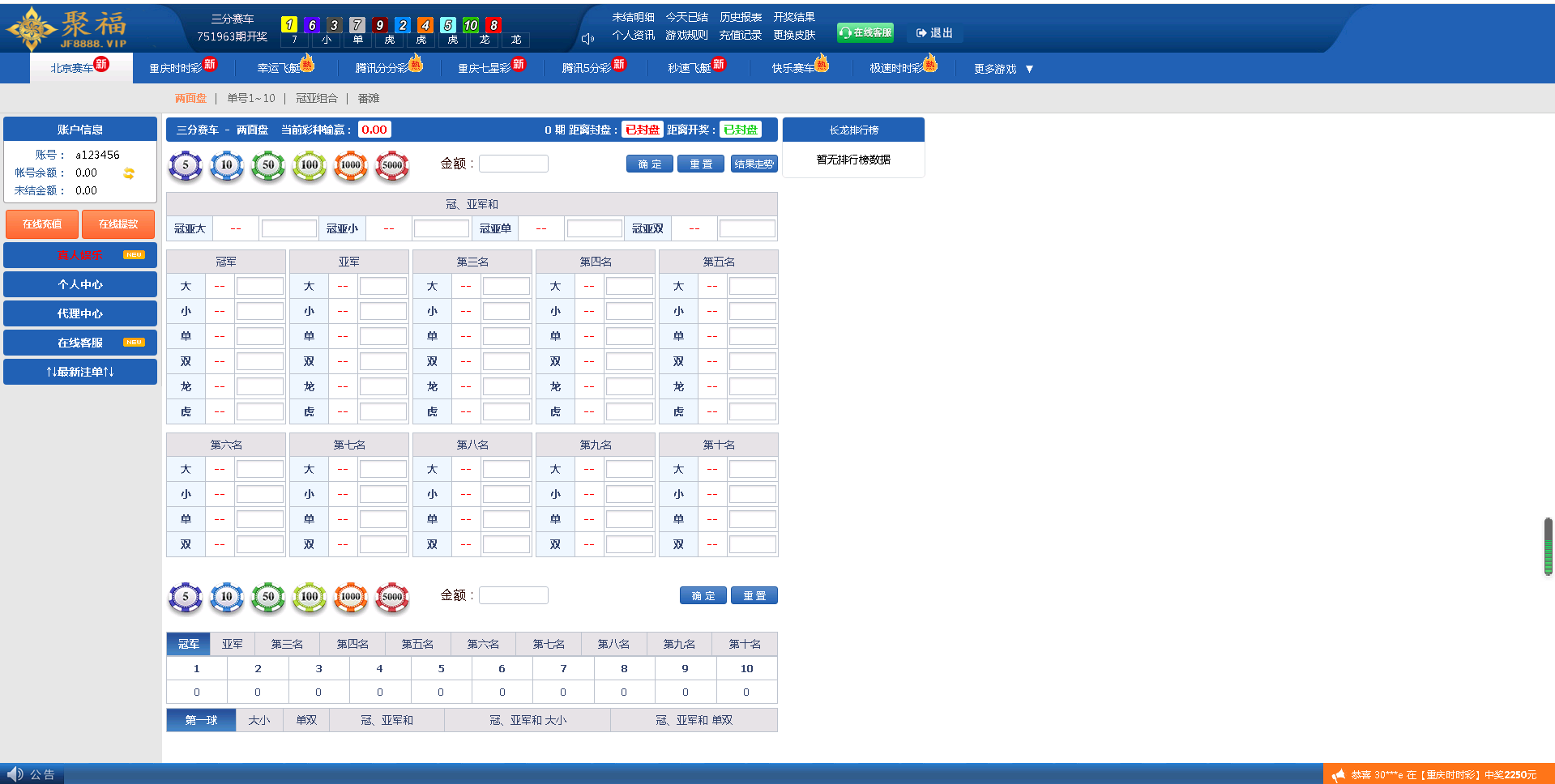Click the top 金额 amount input field
Viewport: 1555px width, 784px height.
click(x=514, y=164)
